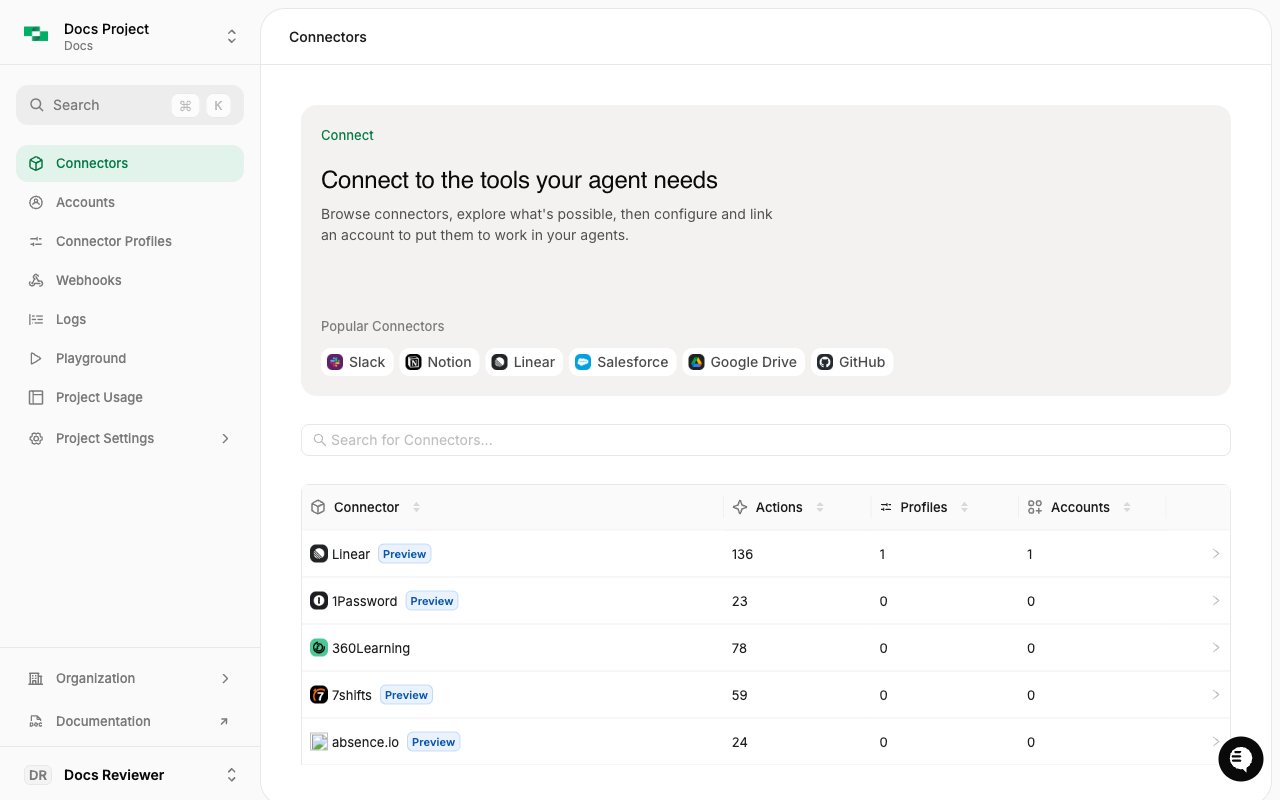Click the Preview badge next to 7shifts
Viewport: 1280px width, 800px height.
pos(406,695)
